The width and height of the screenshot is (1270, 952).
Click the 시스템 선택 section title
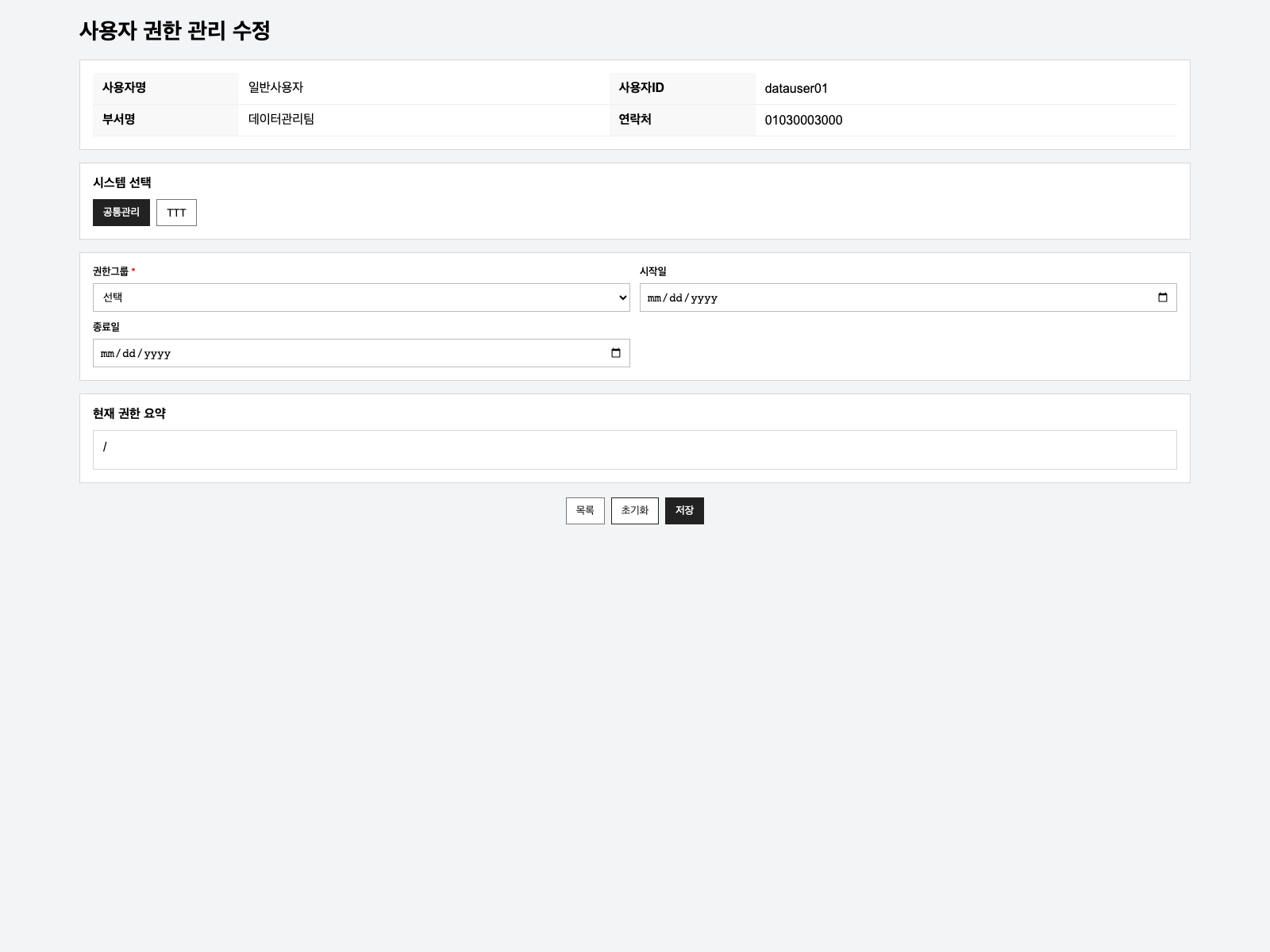(x=122, y=182)
